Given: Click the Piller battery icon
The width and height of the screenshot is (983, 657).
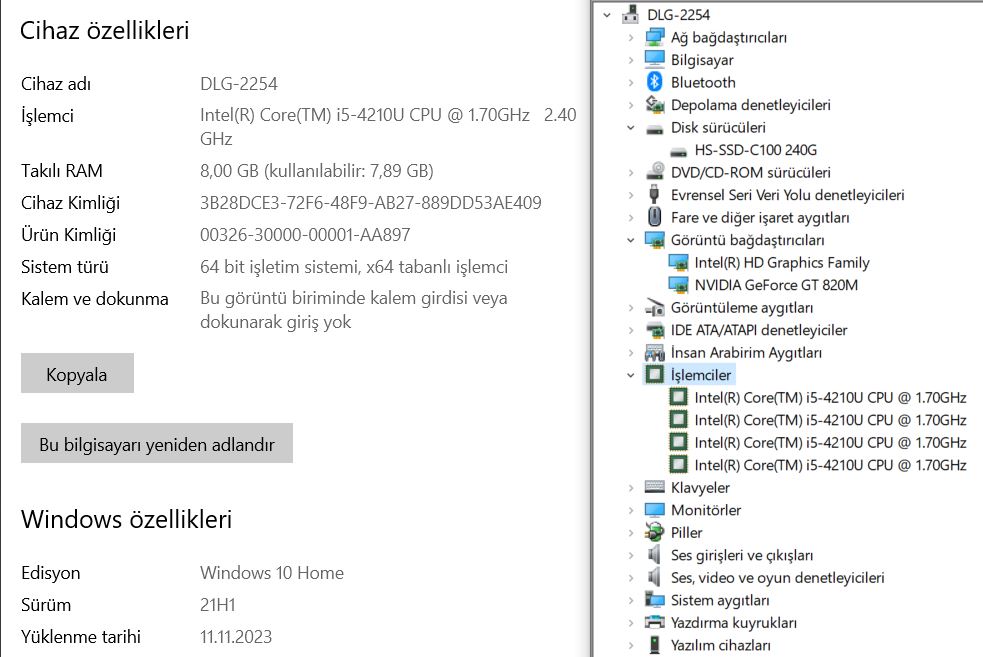Looking at the screenshot, I should [654, 532].
